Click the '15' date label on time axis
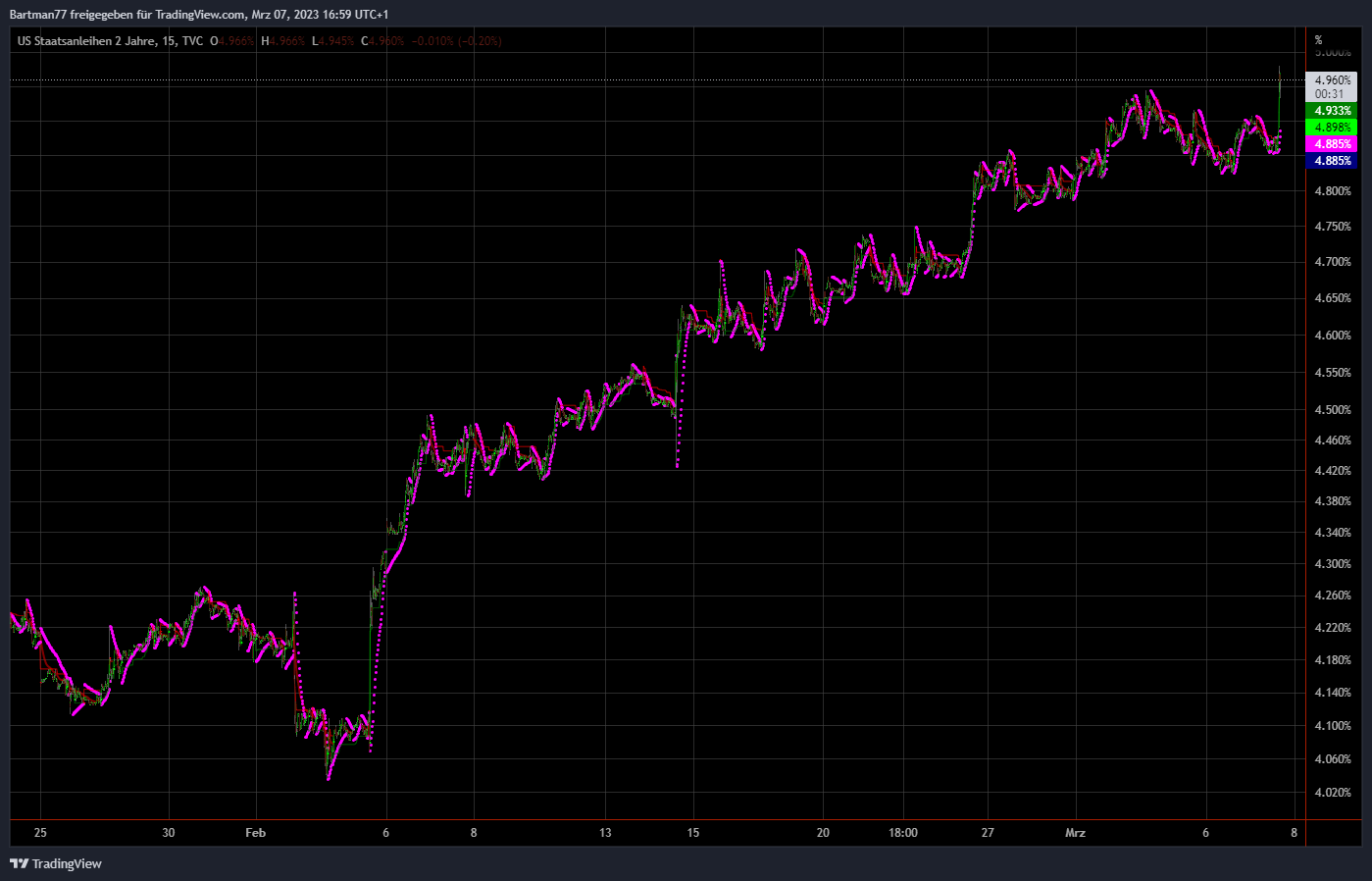The height and width of the screenshot is (881, 1372). (693, 833)
